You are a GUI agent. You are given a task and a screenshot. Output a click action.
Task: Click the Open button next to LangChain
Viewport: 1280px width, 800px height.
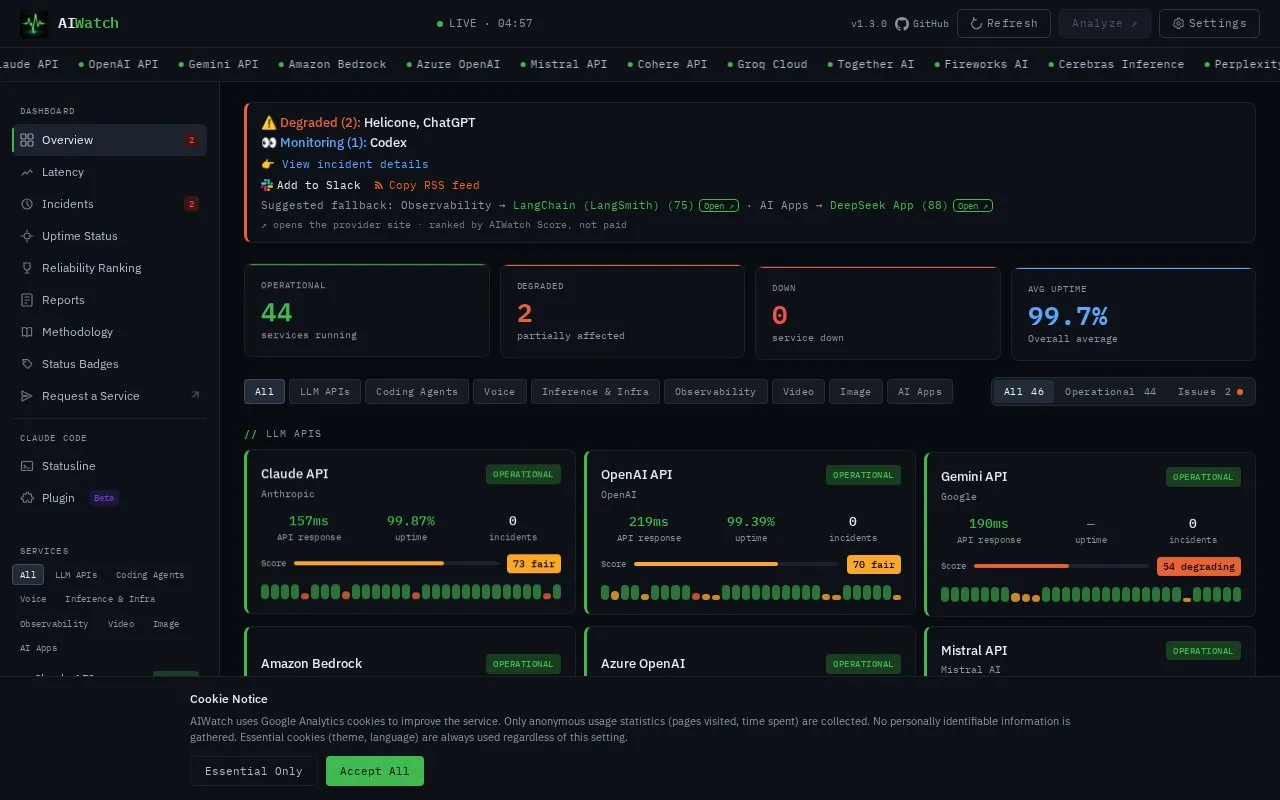coord(719,206)
